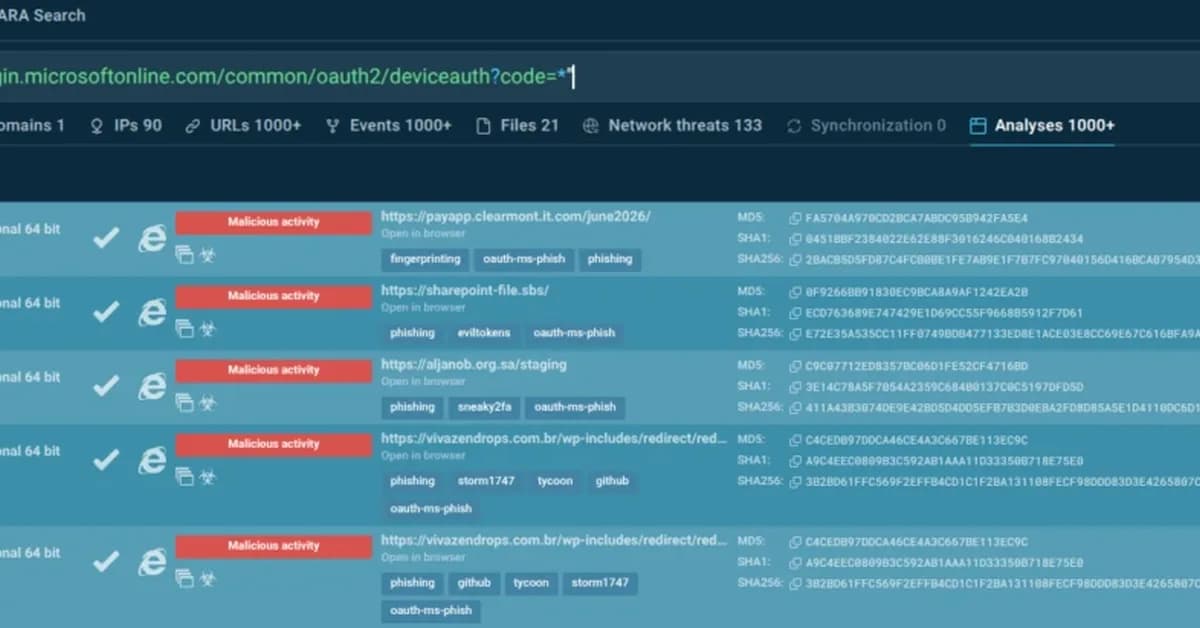Click the biohazard icon in aljanob.org.sa row

pos(208,403)
